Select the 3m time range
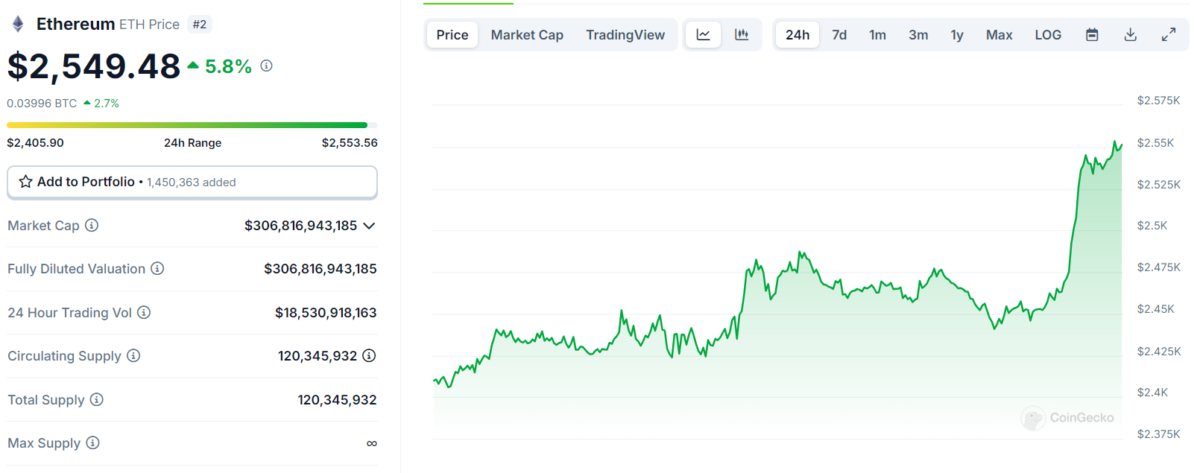The image size is (1200, 473). pyautogui.click(x=918, y=35)
